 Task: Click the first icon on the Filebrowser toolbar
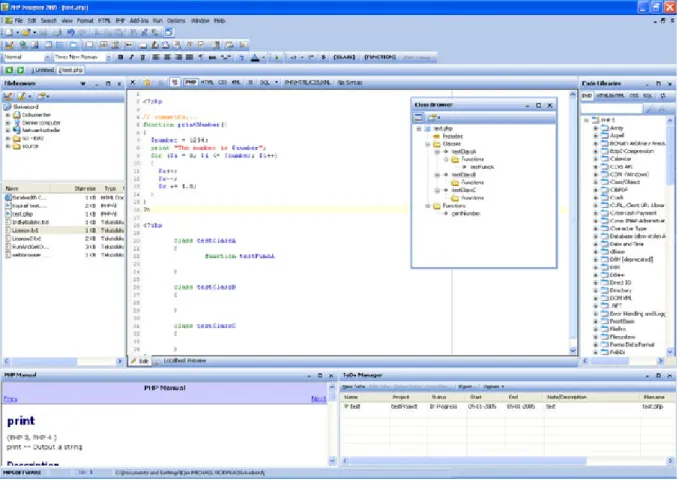(8, 96)
